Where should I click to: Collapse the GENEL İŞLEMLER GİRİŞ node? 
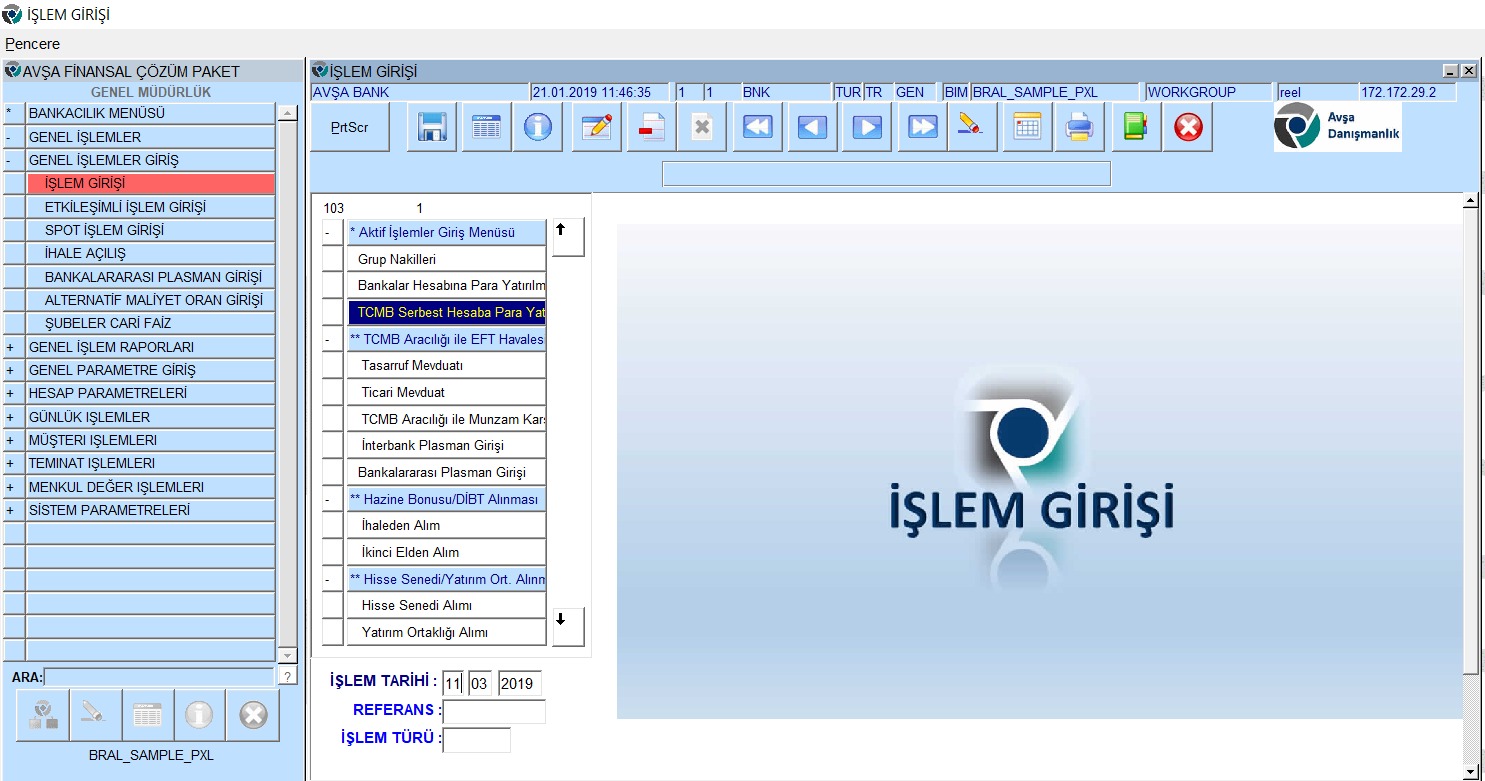[x=13, y=160]
